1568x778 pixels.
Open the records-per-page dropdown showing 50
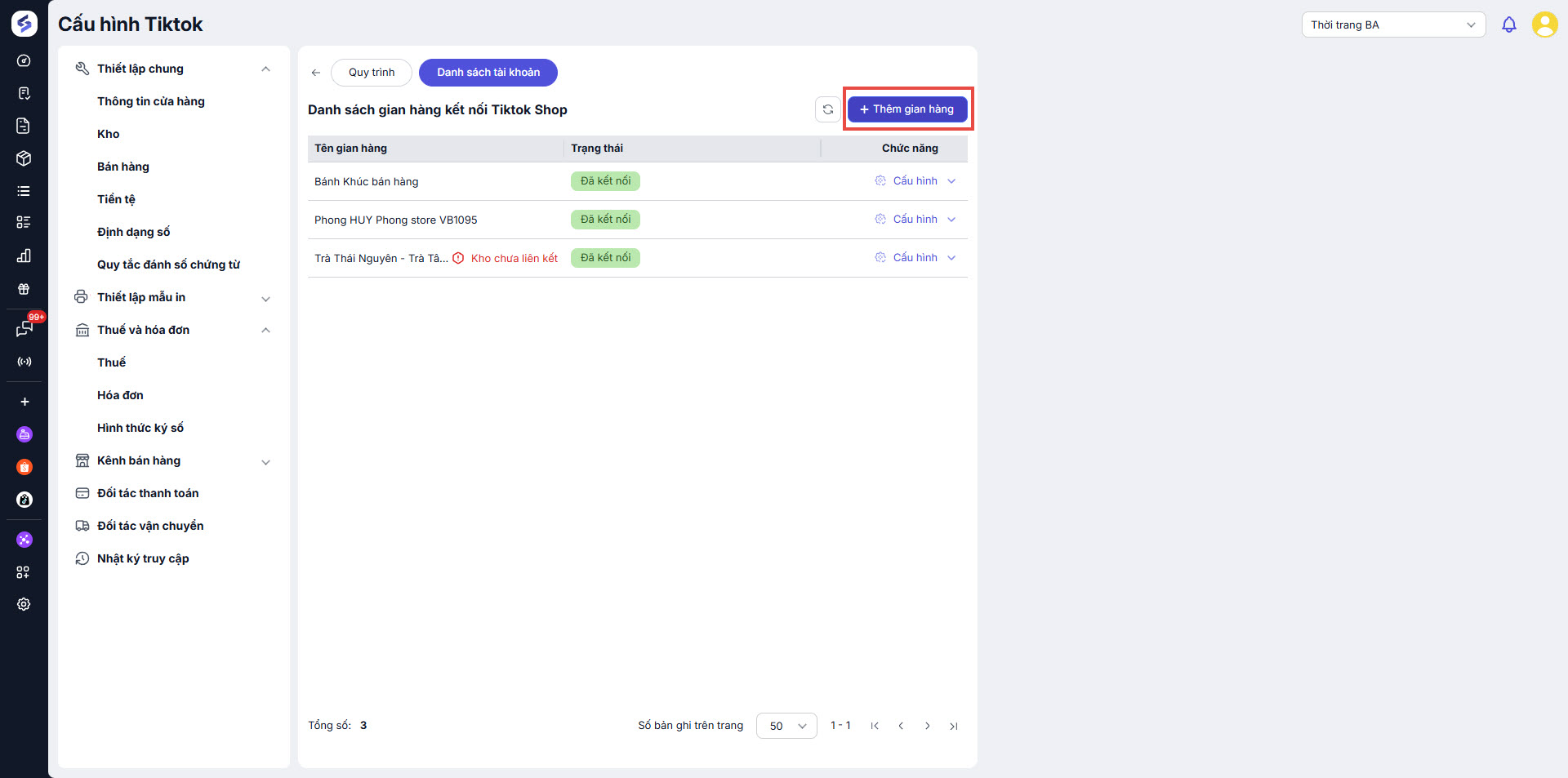pos(786,726)
